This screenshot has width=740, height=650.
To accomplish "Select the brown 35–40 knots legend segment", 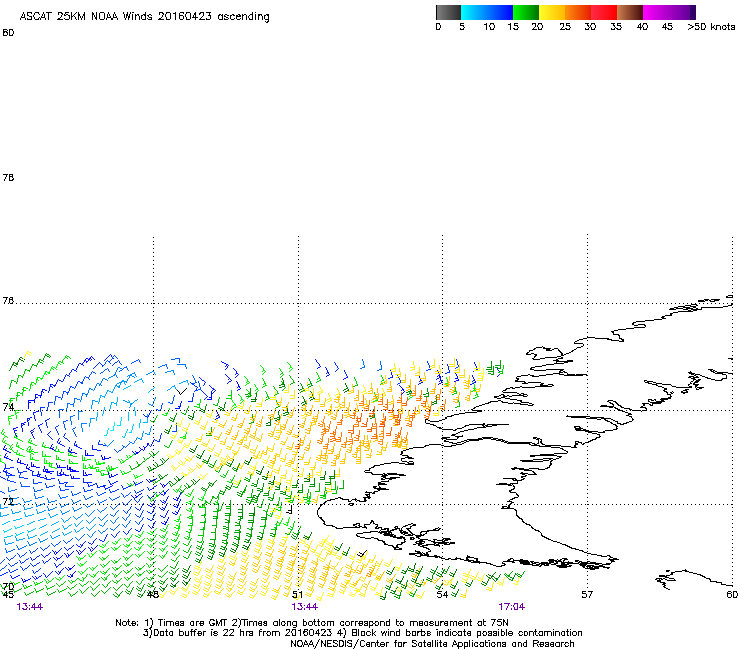I will tap(630, 12).
